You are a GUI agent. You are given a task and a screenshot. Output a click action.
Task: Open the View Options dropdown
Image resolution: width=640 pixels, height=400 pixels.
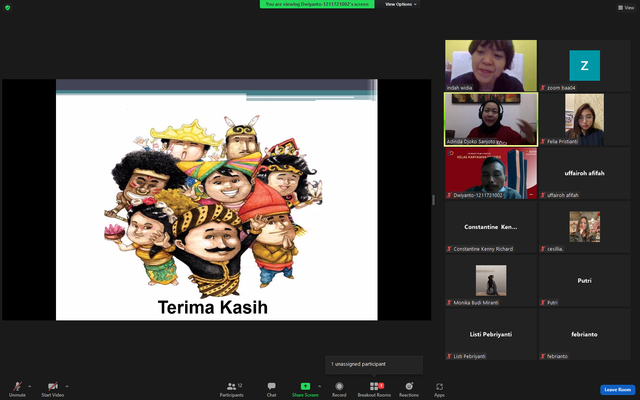pos(401,4)
